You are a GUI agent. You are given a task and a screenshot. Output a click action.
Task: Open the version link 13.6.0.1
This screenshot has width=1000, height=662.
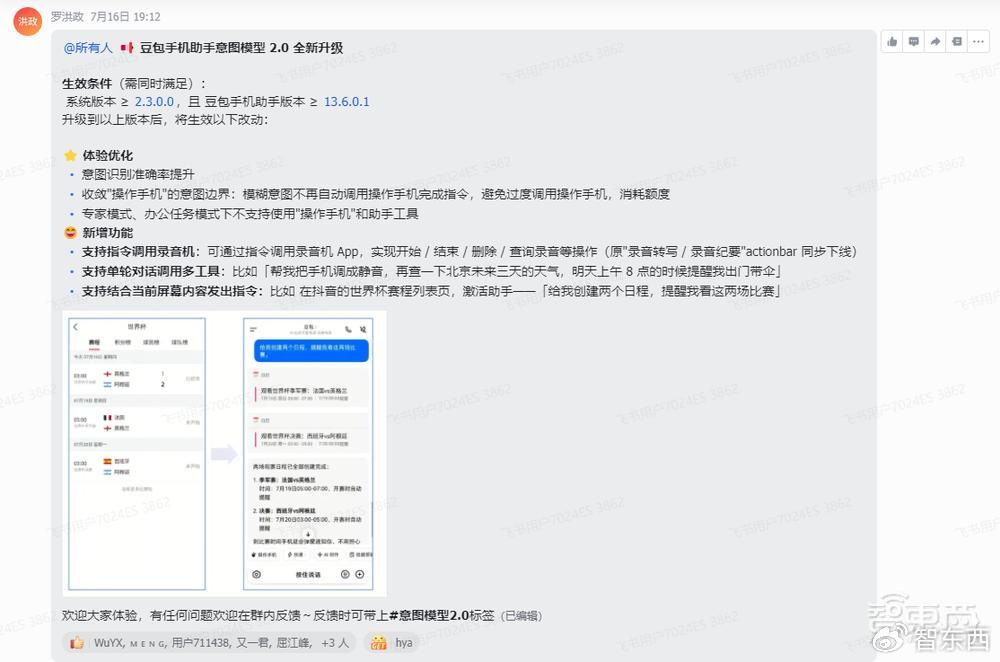[x=347, y=102]
